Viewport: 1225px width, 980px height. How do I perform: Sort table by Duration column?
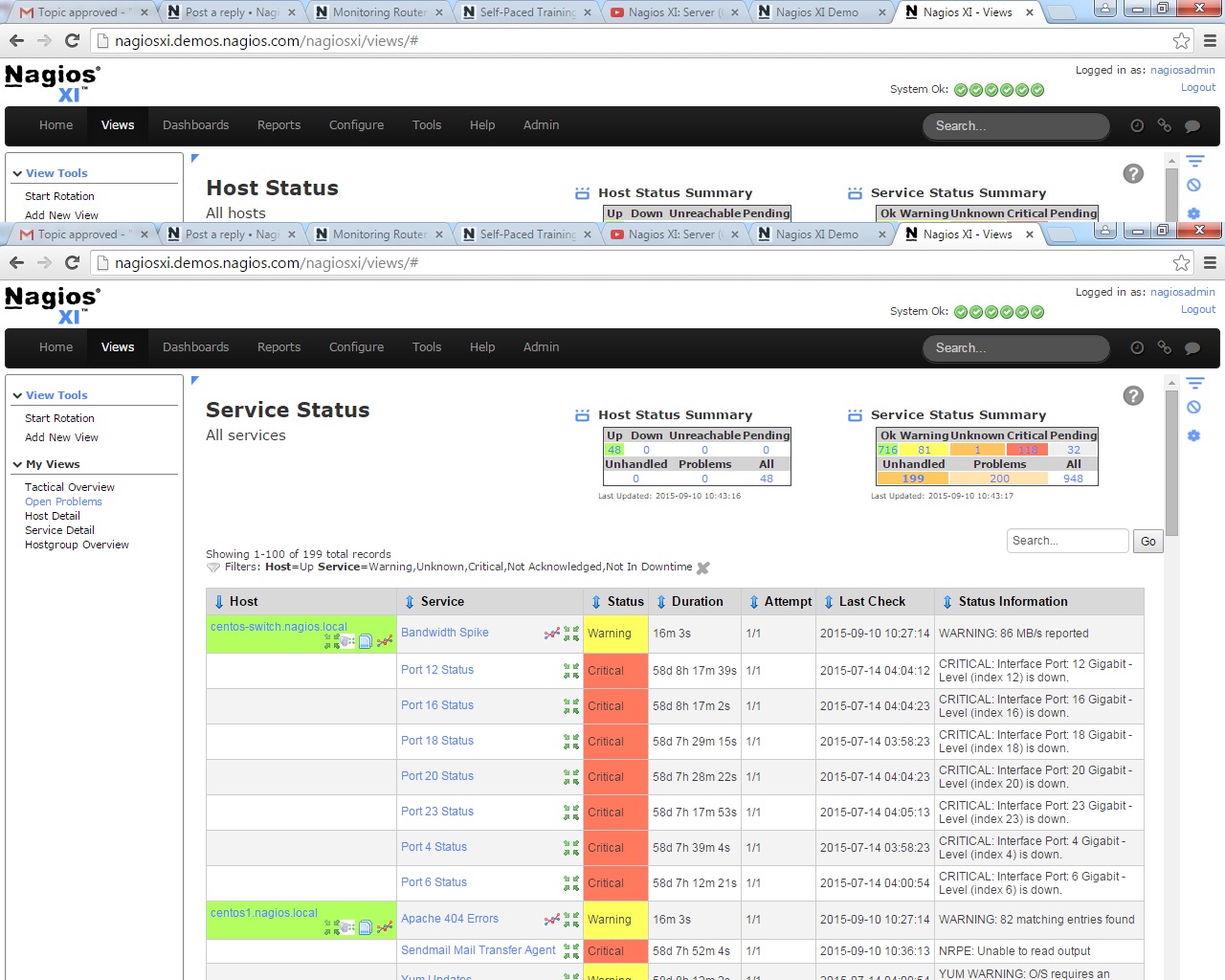(x=697, y=602)
